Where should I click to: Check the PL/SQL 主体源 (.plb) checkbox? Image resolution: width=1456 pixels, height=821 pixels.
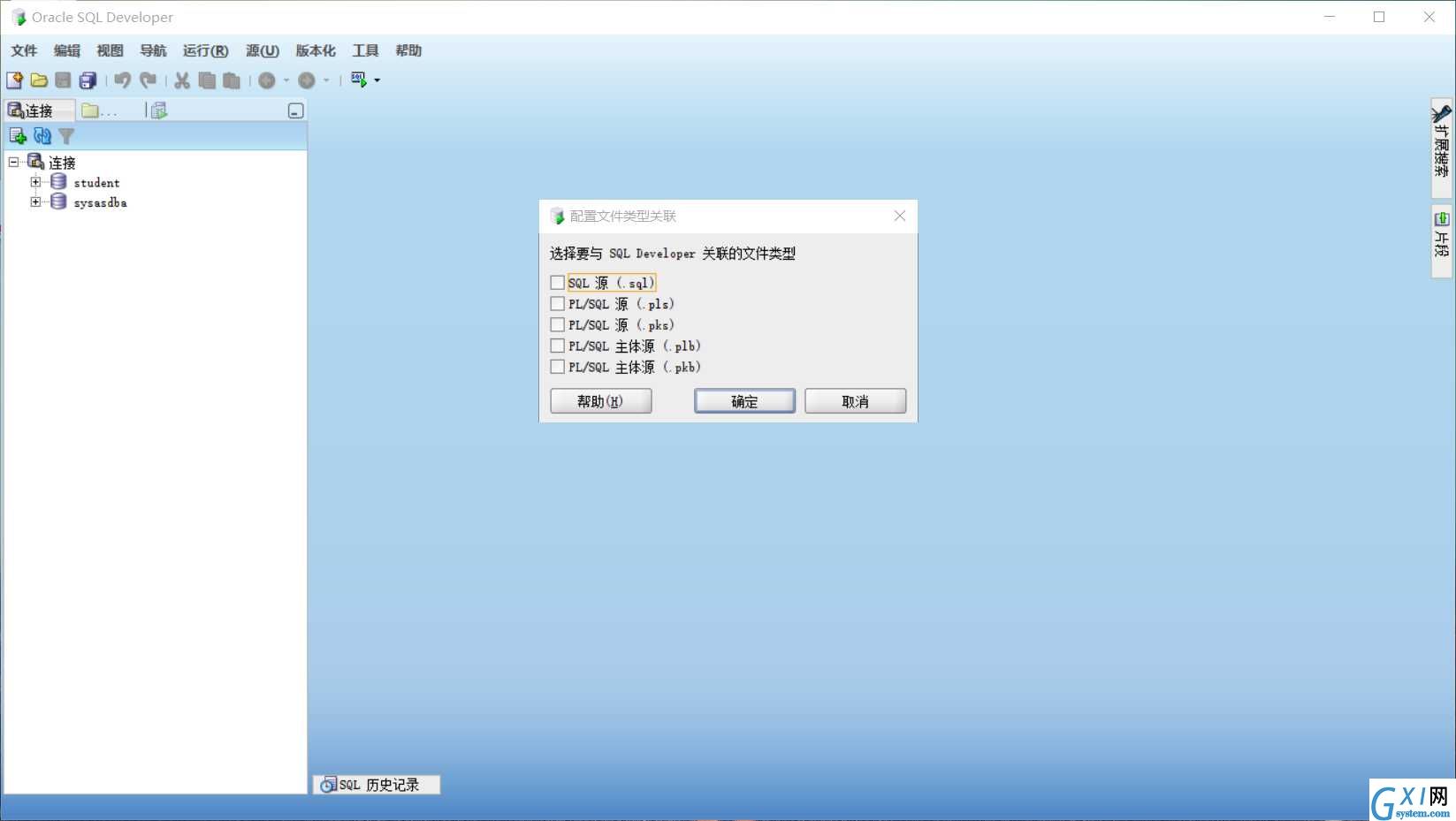(557, 346)
